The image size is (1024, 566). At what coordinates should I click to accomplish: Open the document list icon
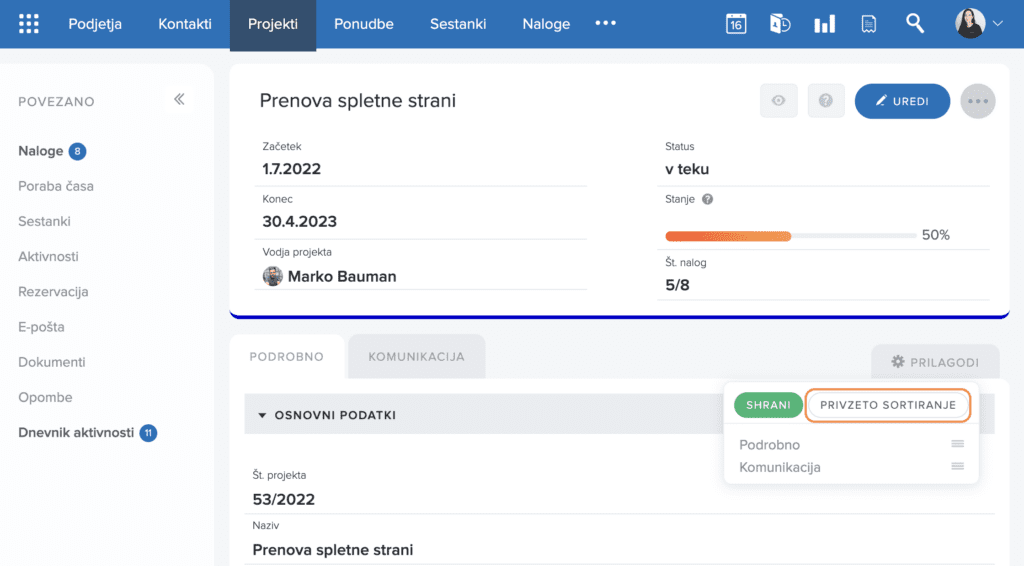click(x=869, y=24)
